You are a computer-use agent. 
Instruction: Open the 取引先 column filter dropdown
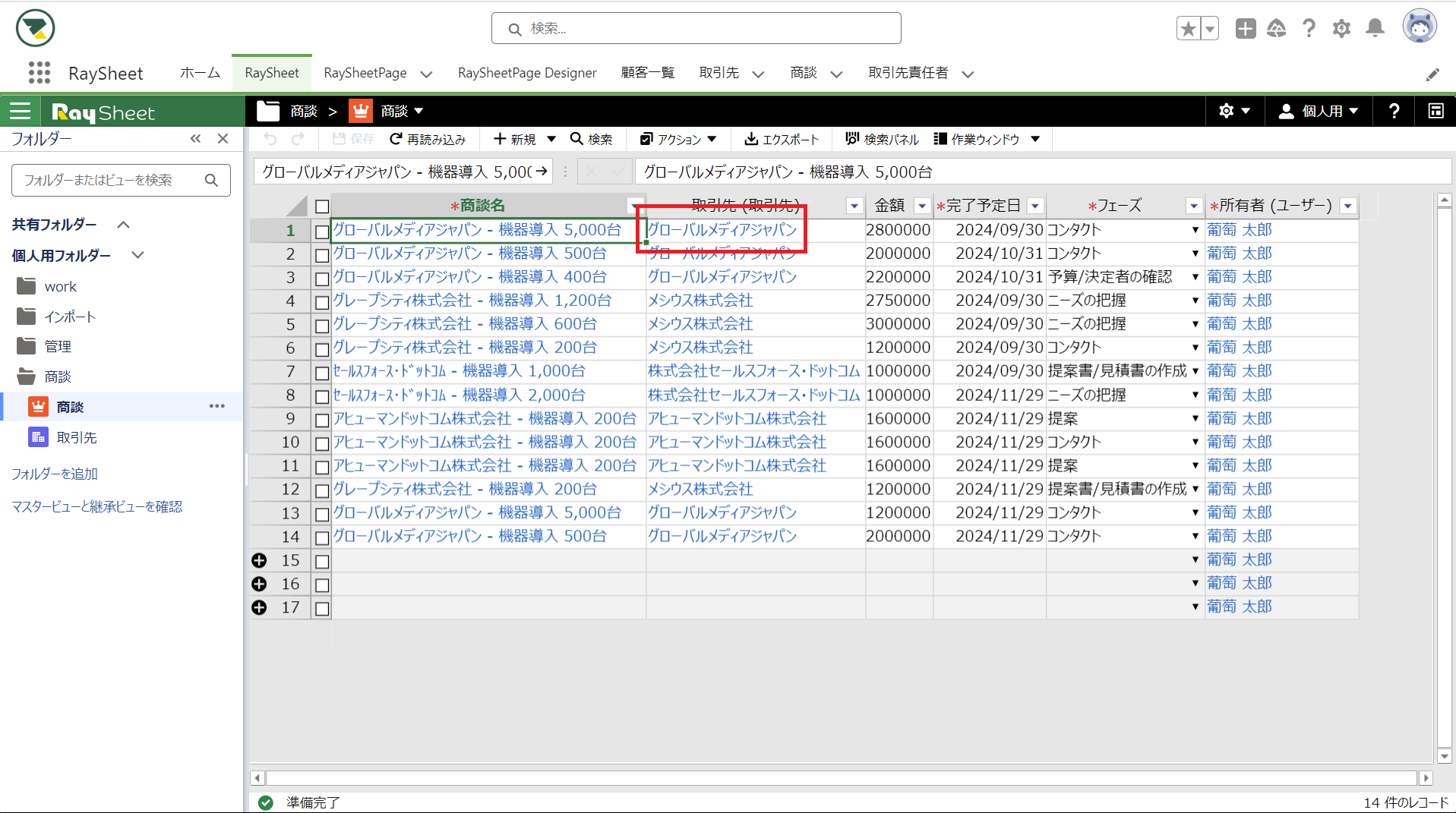point(854,206)
